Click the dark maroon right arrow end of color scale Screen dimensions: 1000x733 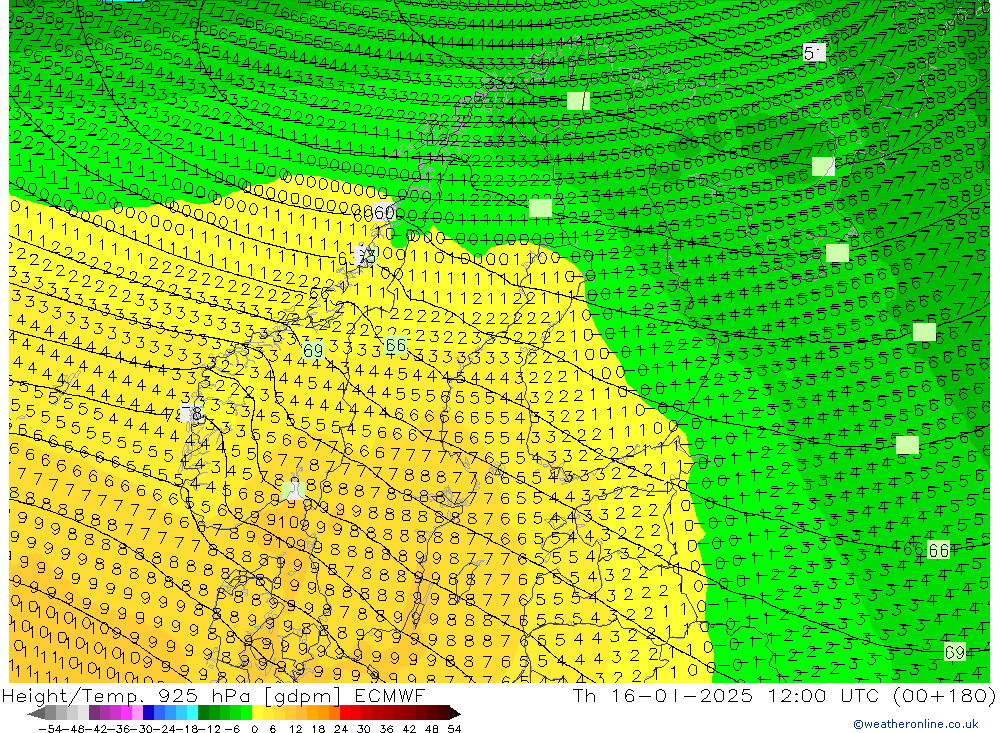click(x=455, y=713)
